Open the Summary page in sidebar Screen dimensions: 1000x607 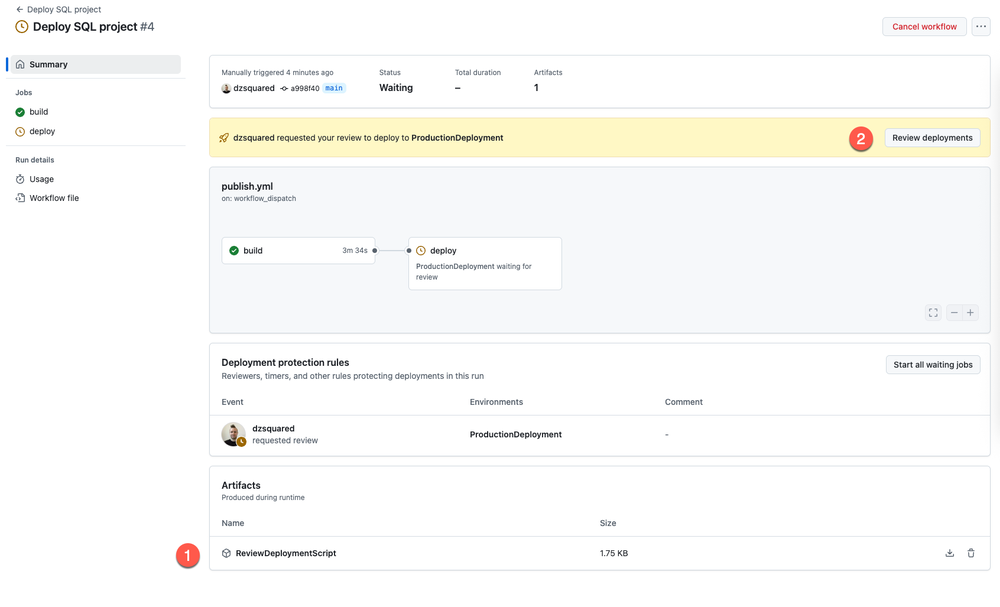coord(96,64)
